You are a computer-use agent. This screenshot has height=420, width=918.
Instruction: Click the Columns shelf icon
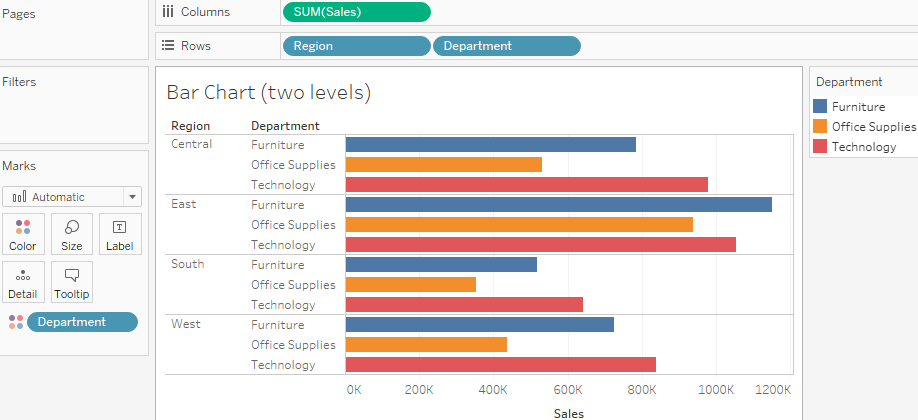[x=167, y=12]
